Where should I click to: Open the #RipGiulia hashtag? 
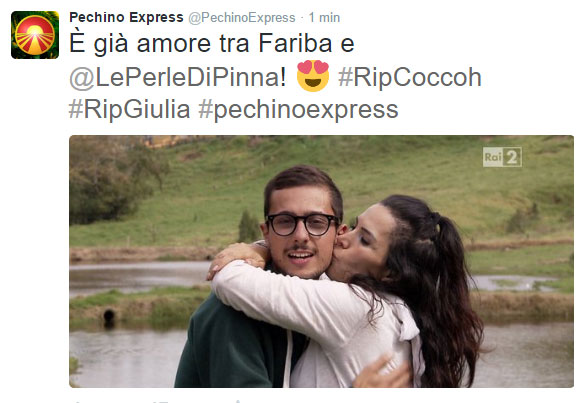[129, 110]
